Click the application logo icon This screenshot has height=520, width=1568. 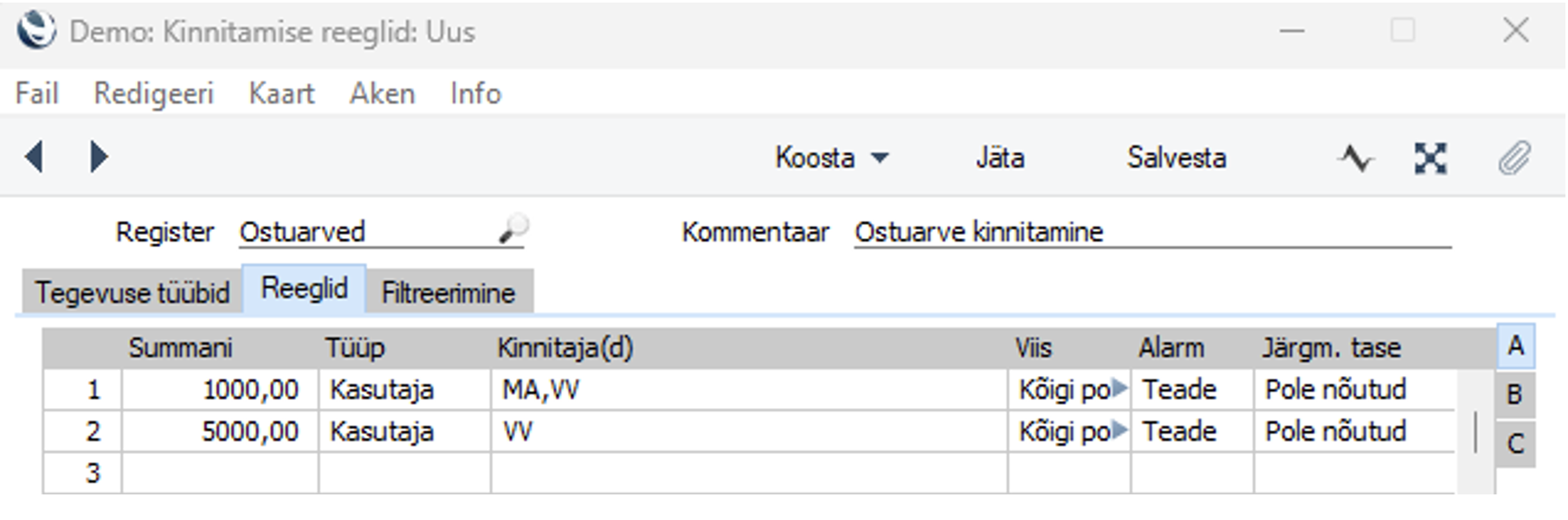(x=37, y=31)
